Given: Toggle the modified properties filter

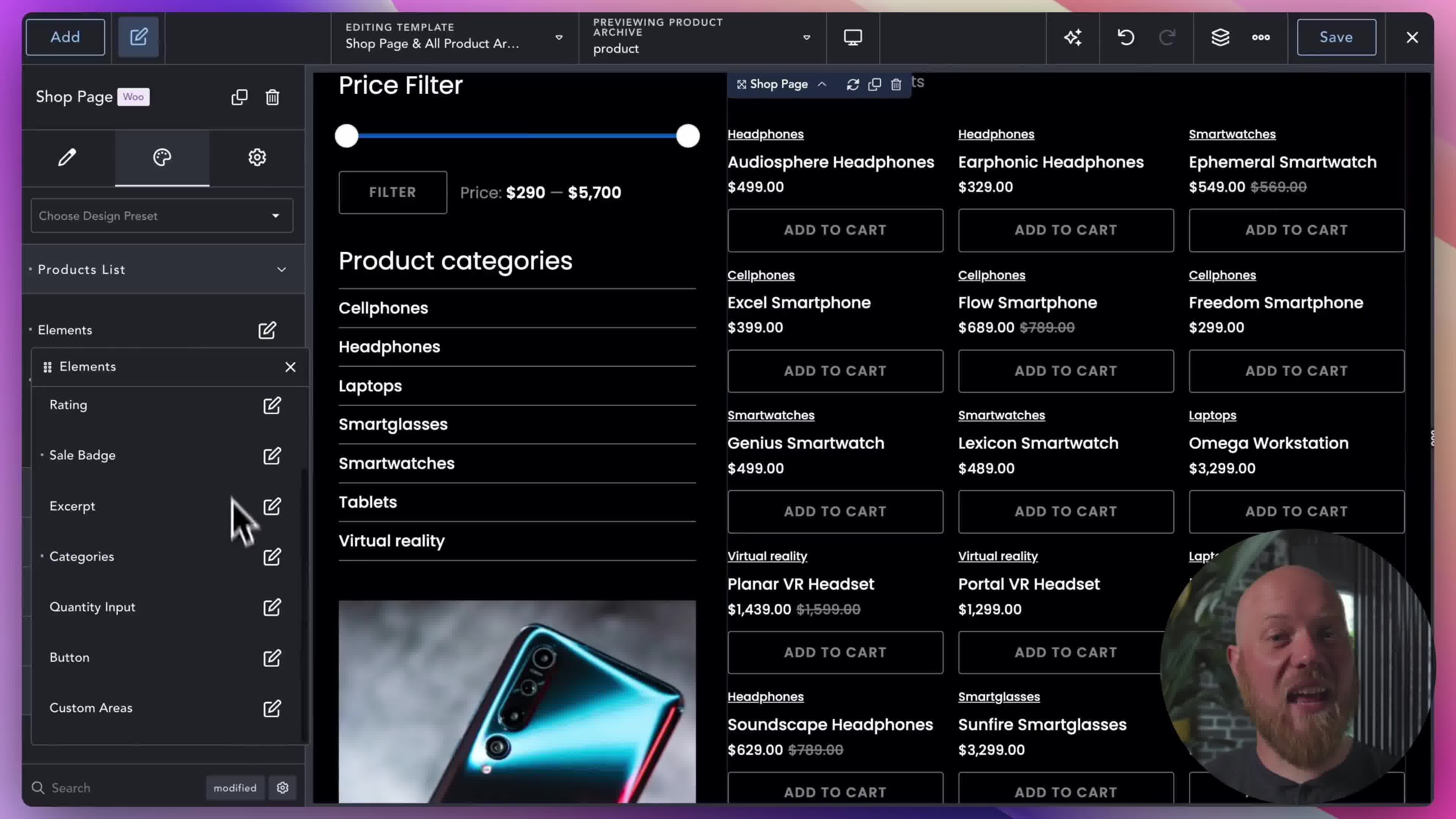Looking at the screenshot, I should [x=235, y=788].
